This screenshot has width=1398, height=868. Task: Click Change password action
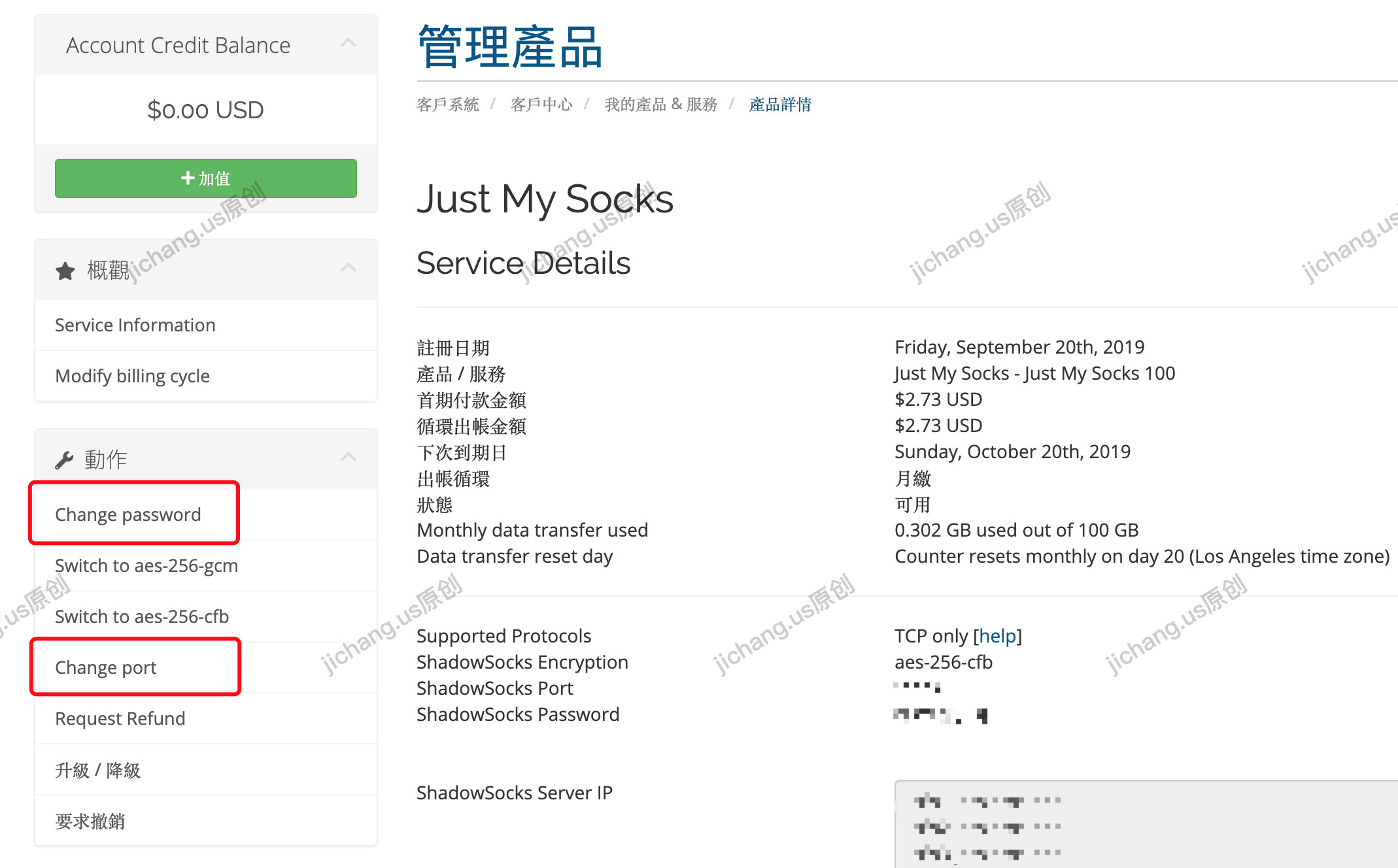128,514
